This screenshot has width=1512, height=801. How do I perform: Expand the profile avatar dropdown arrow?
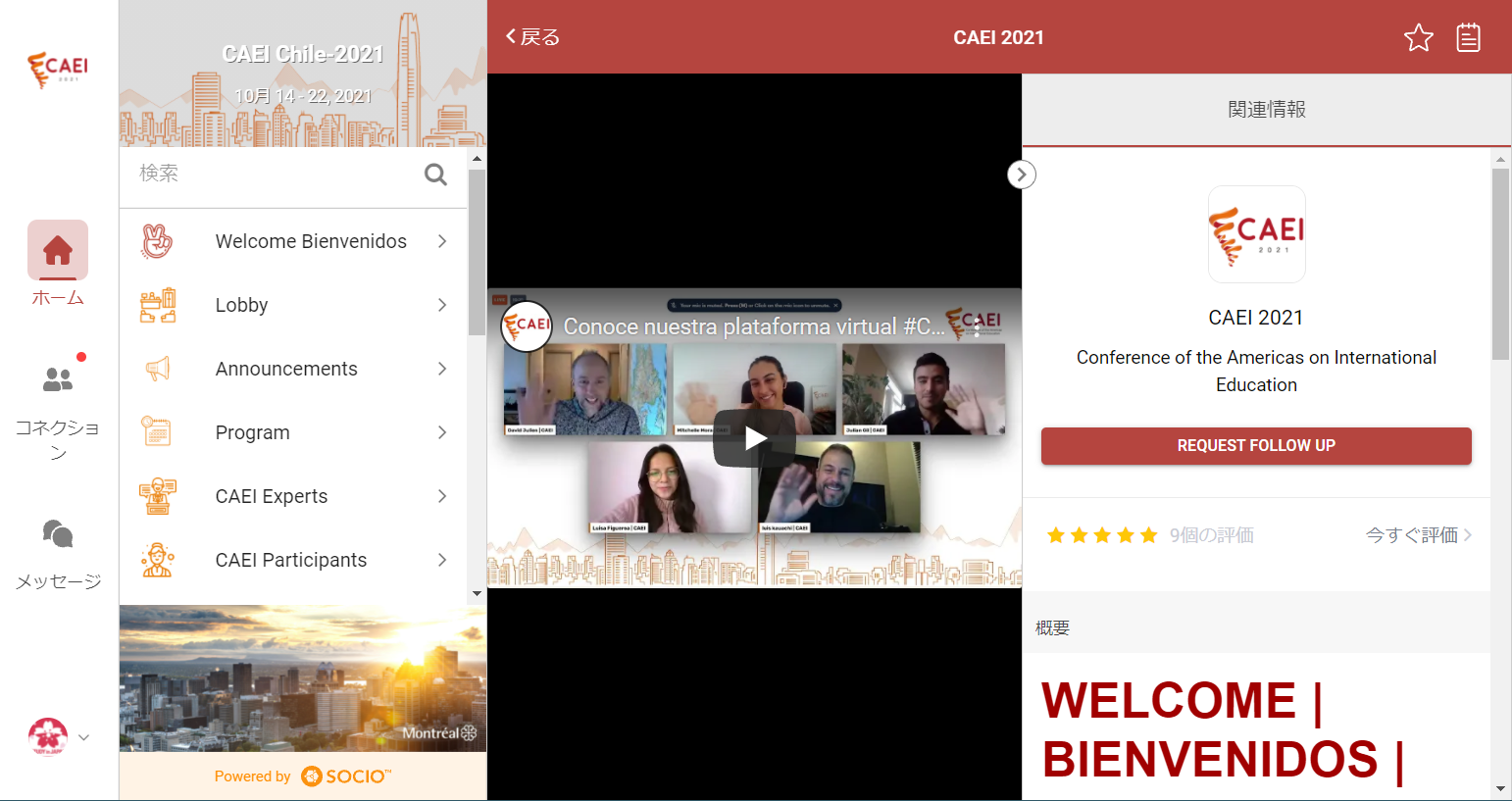coord(84,737)
